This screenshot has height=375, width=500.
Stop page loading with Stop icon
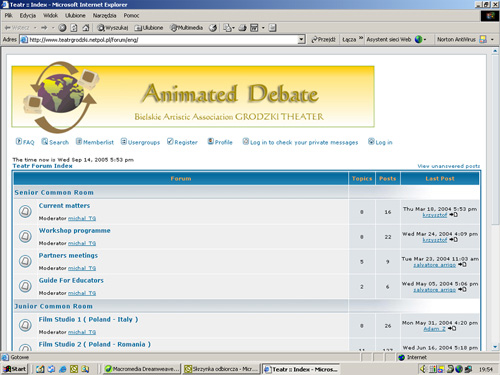click(62, 28)
